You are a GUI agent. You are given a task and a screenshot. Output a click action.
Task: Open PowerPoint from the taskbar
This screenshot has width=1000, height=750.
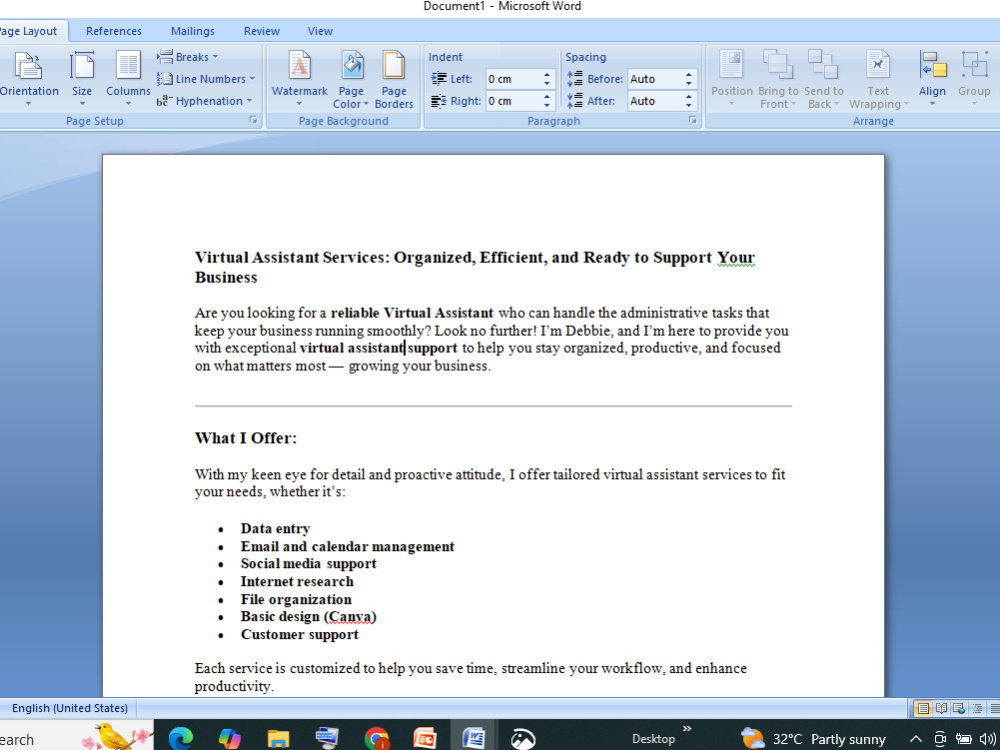[x=425, y=738]
